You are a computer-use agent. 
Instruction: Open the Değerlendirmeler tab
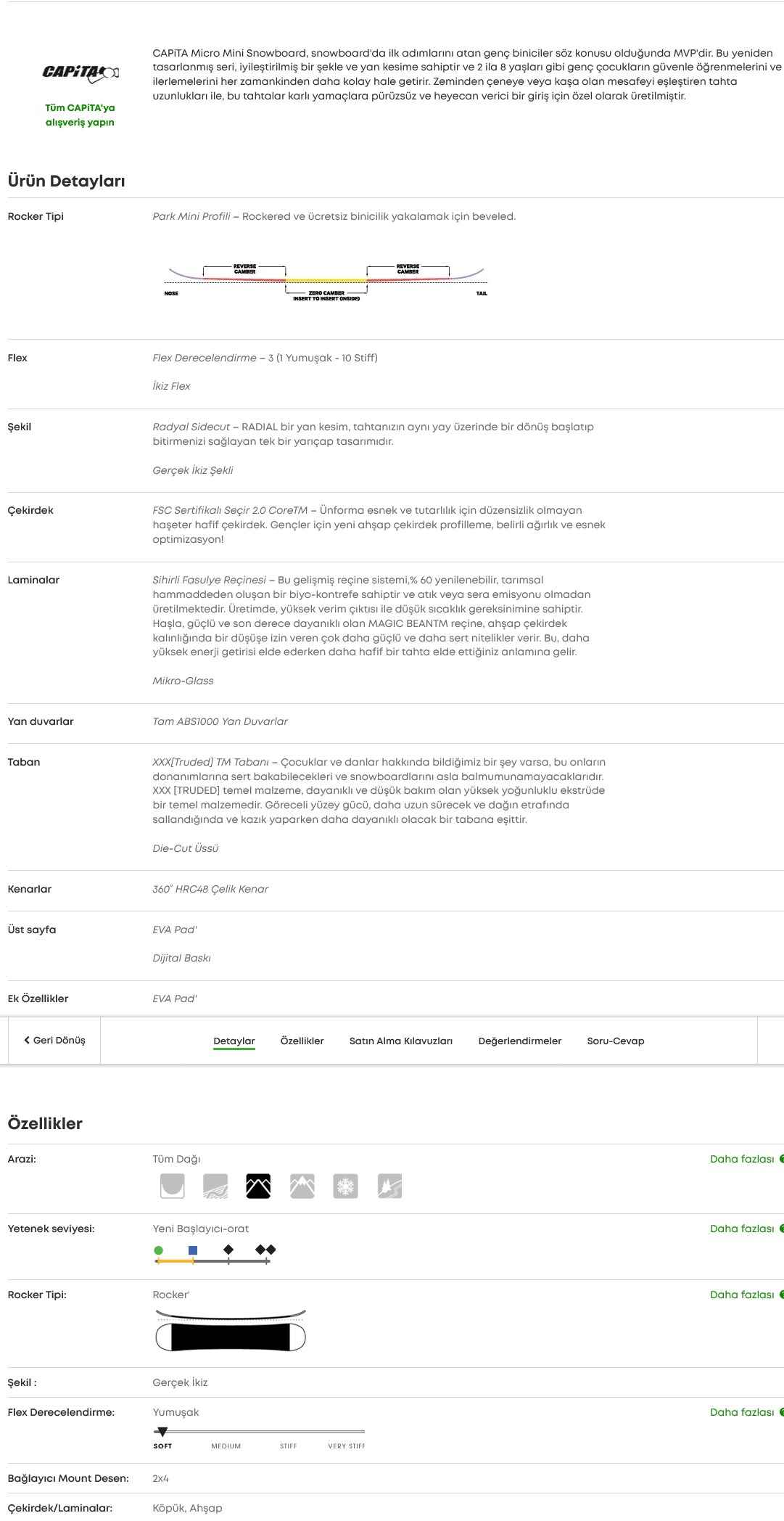pos(519,1040)
